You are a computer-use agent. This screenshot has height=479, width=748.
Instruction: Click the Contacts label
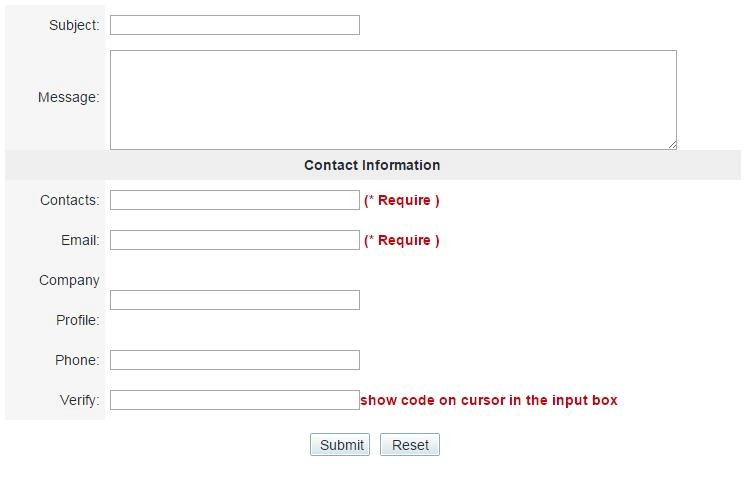(x=70, y=200)
